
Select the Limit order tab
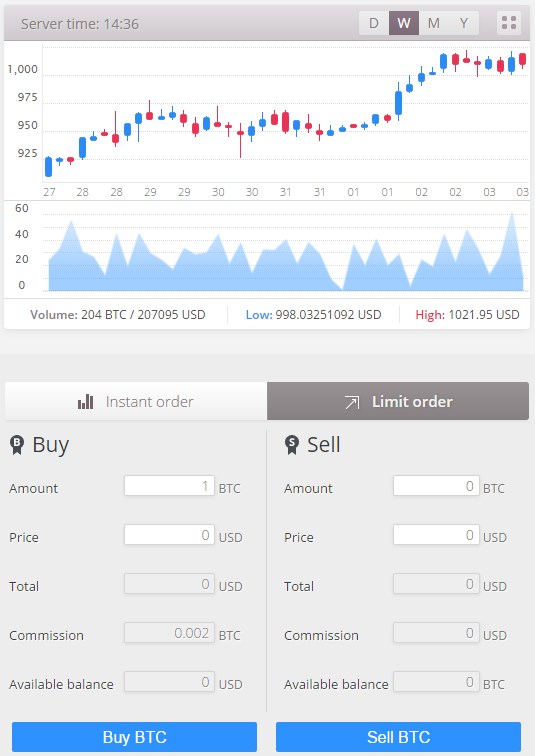pyautogui.click(x=398, y=401)
